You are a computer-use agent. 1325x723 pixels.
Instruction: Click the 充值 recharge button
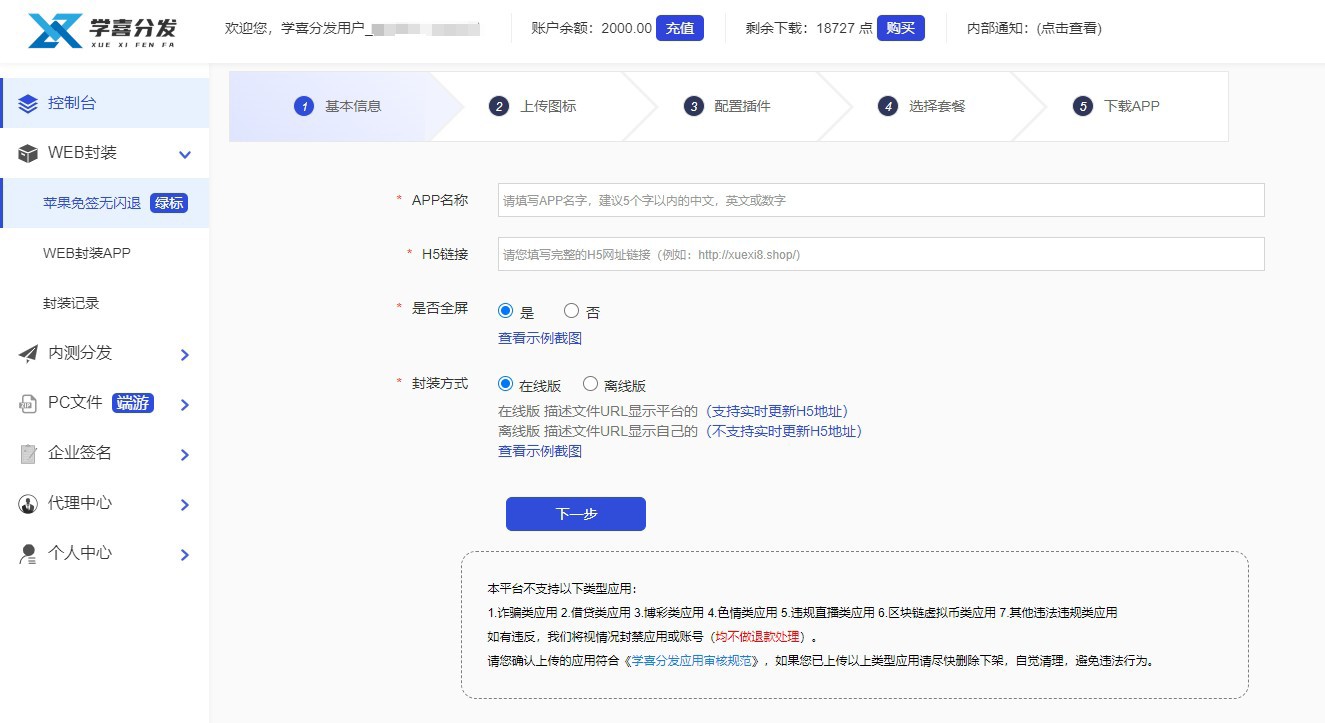tap(679, 28)
